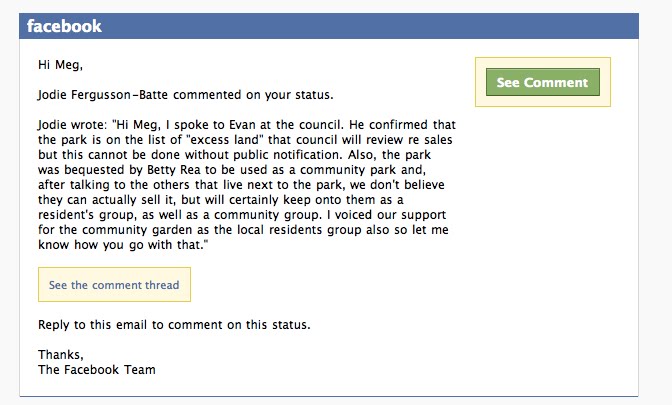Viewport: 672px width, 405px height.
Task: Click "The Facebook Team" signature
Action: pyautogui.click(x=96, y=369)
